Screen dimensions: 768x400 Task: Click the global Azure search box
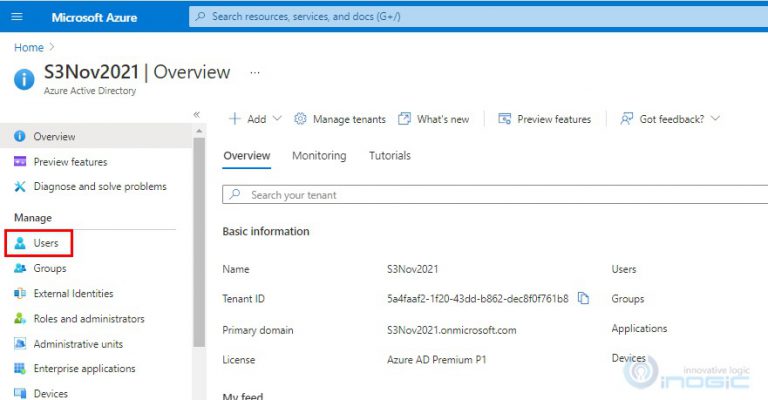(470, 17)
